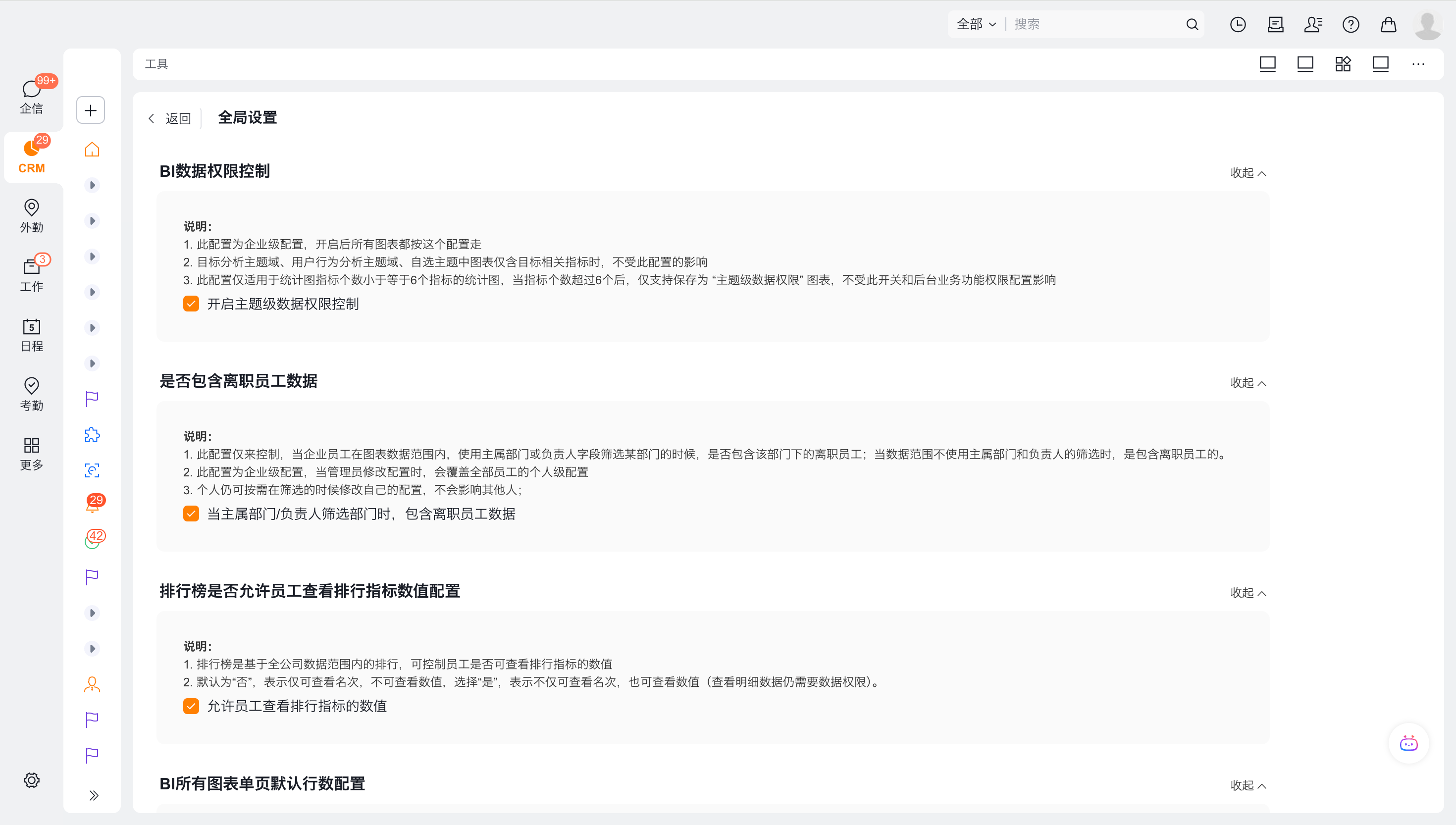This screenshot has width=1456, height=825.
Task: Disable 允许员工查看排行指标的数值 checkbox
Action: point(191,706)
